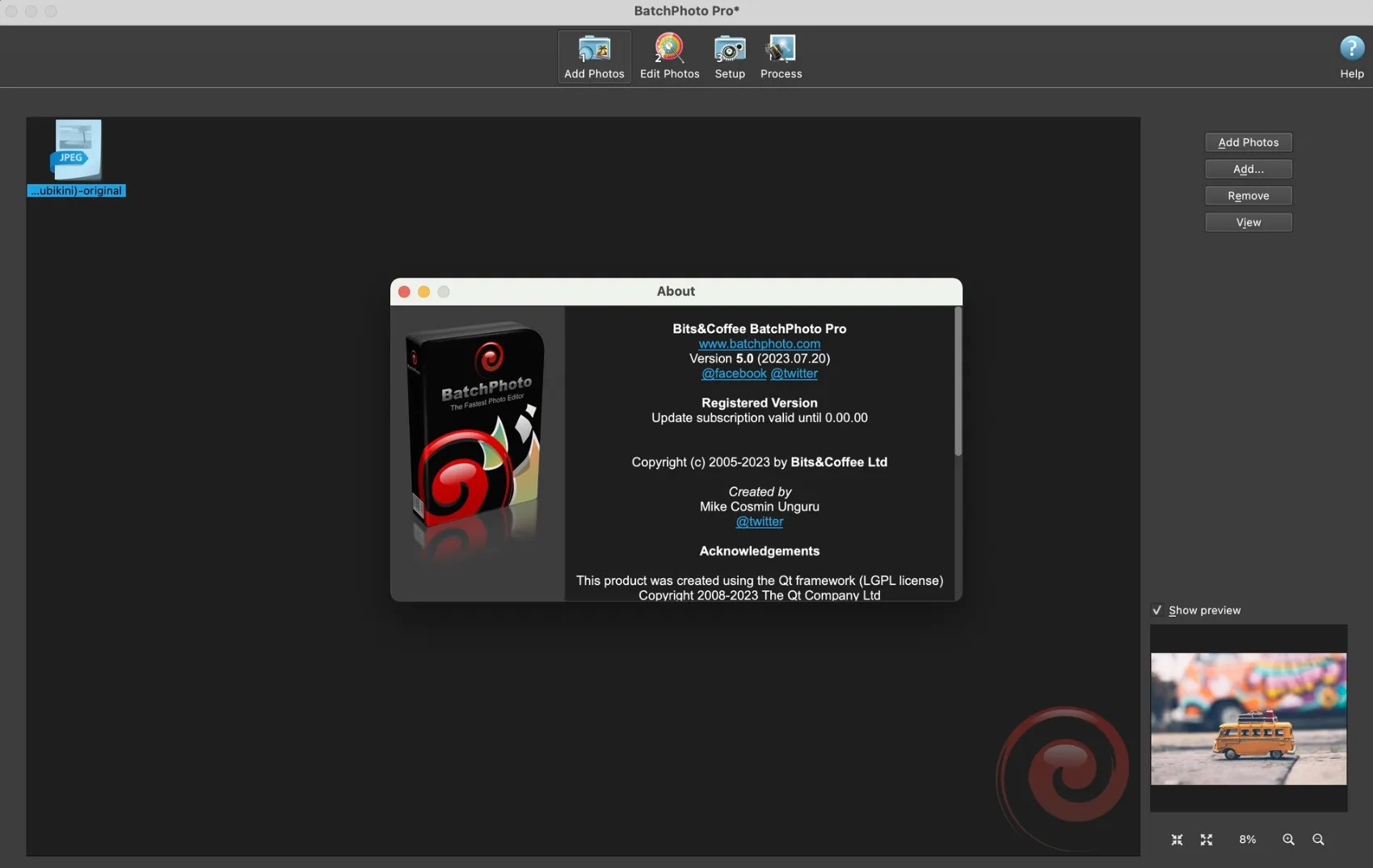Click the 'Mike Cosmin Unguru' name

tap(759, 507)
